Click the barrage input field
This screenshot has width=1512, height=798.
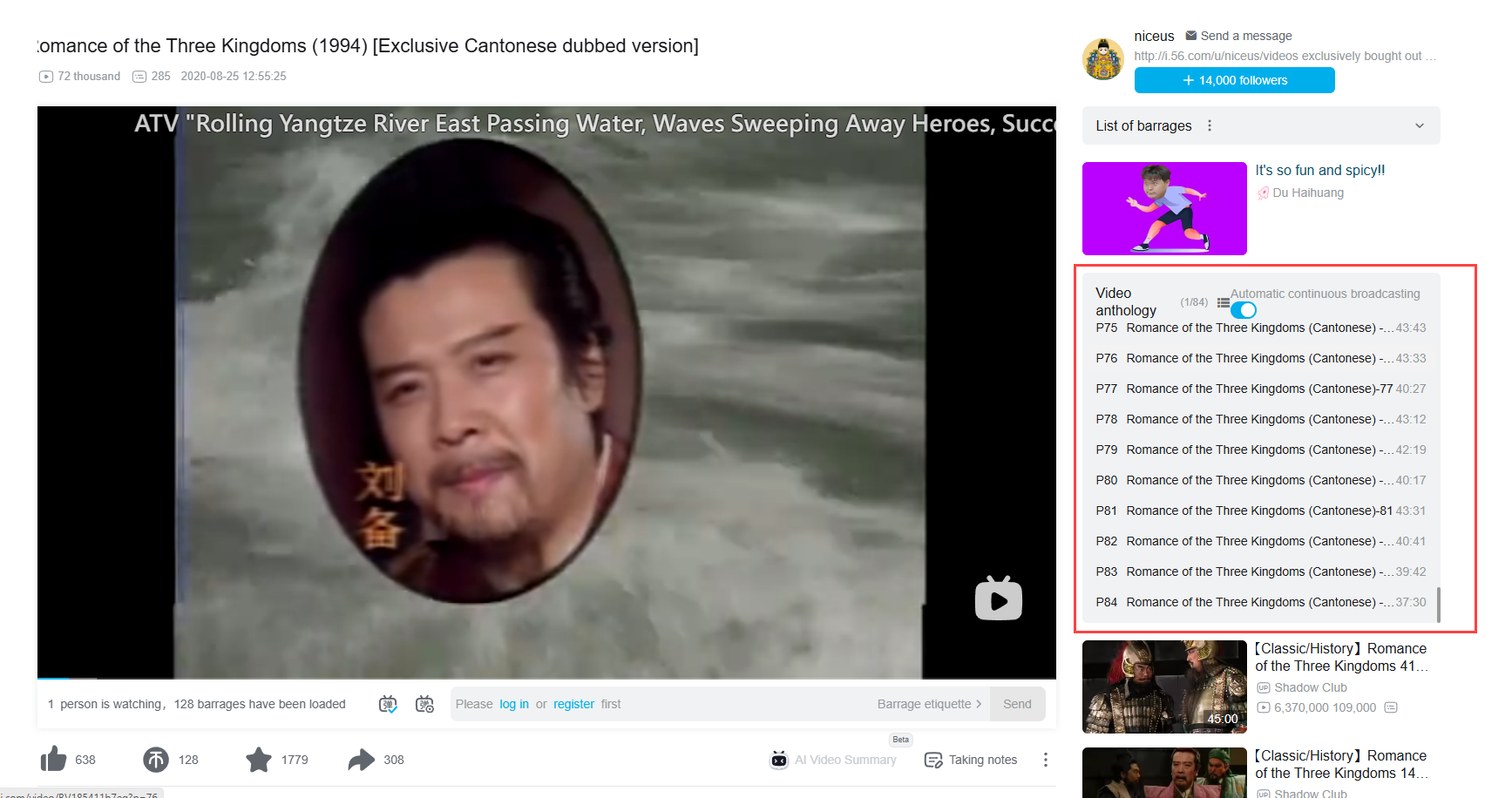tap(720, 704)
